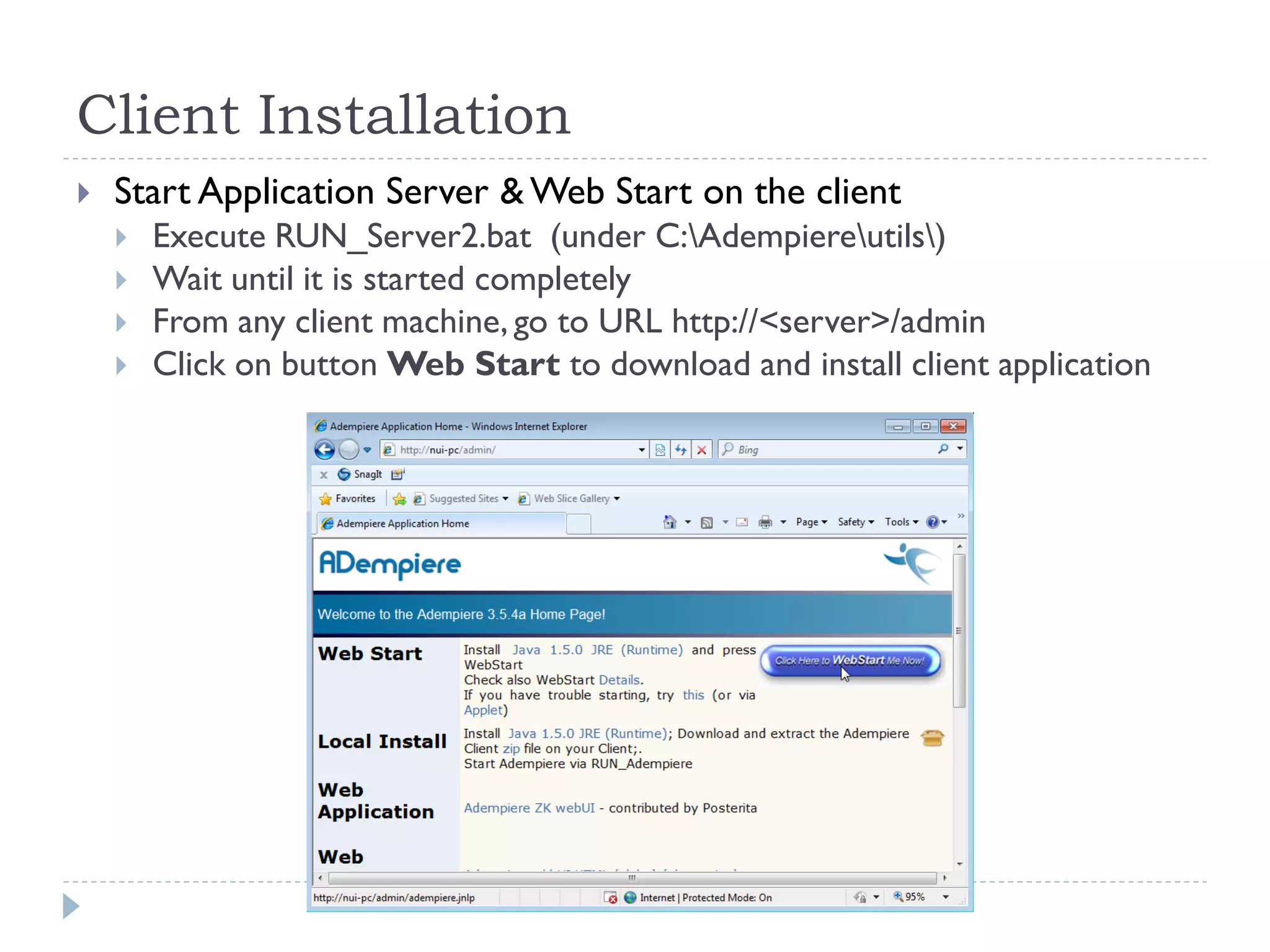Expand the address bar history dropdown
Viewport: 1270px width, 952px height.
point(642,450)
